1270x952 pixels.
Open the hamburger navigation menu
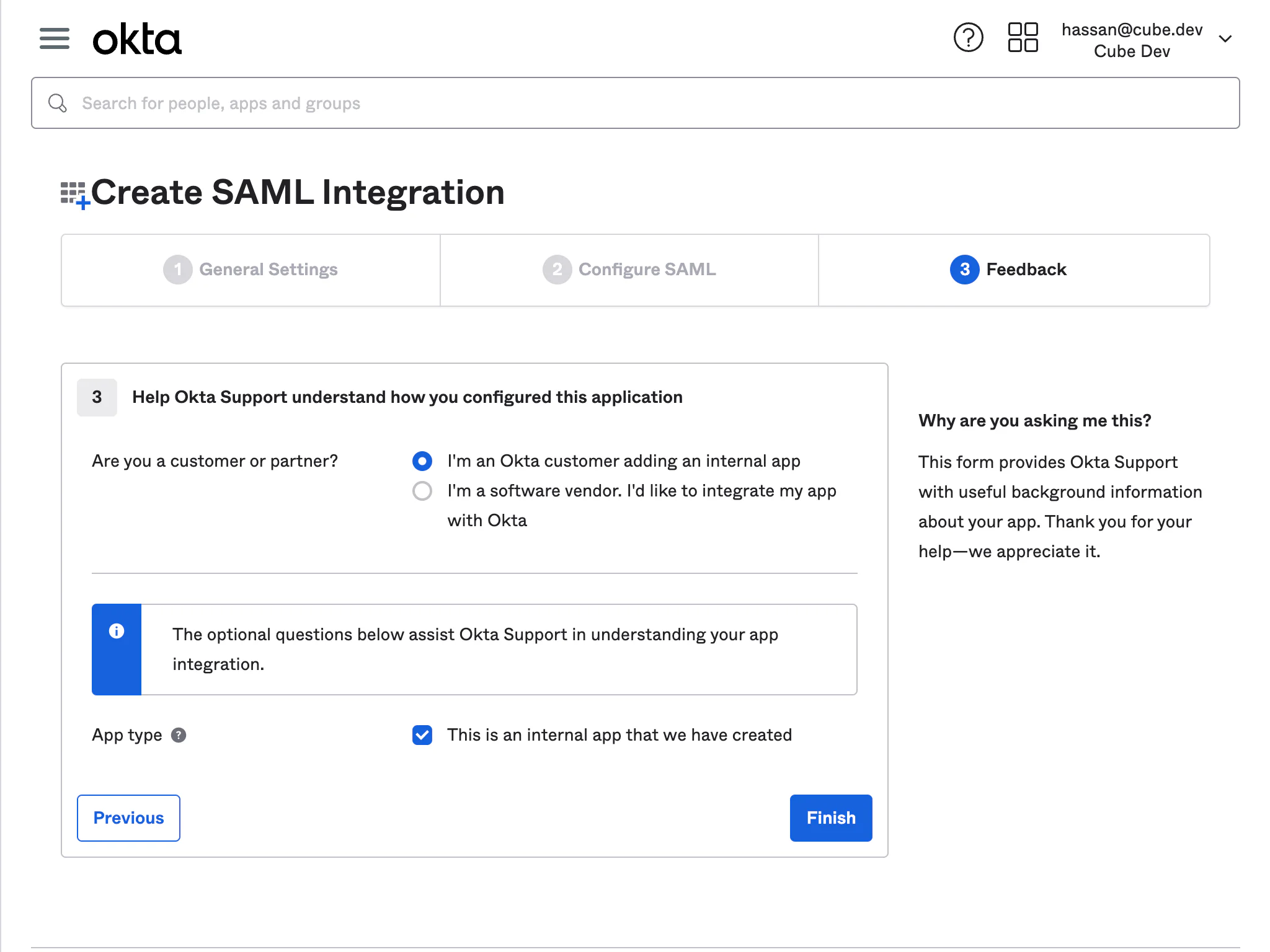[55, 38]
